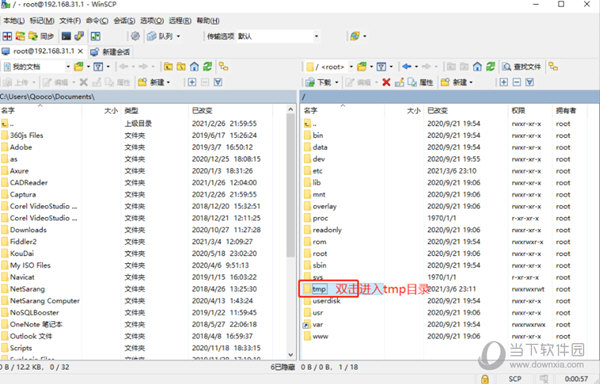
Task: Open the 帮助(H) menu
Action: tap(208, 20)
